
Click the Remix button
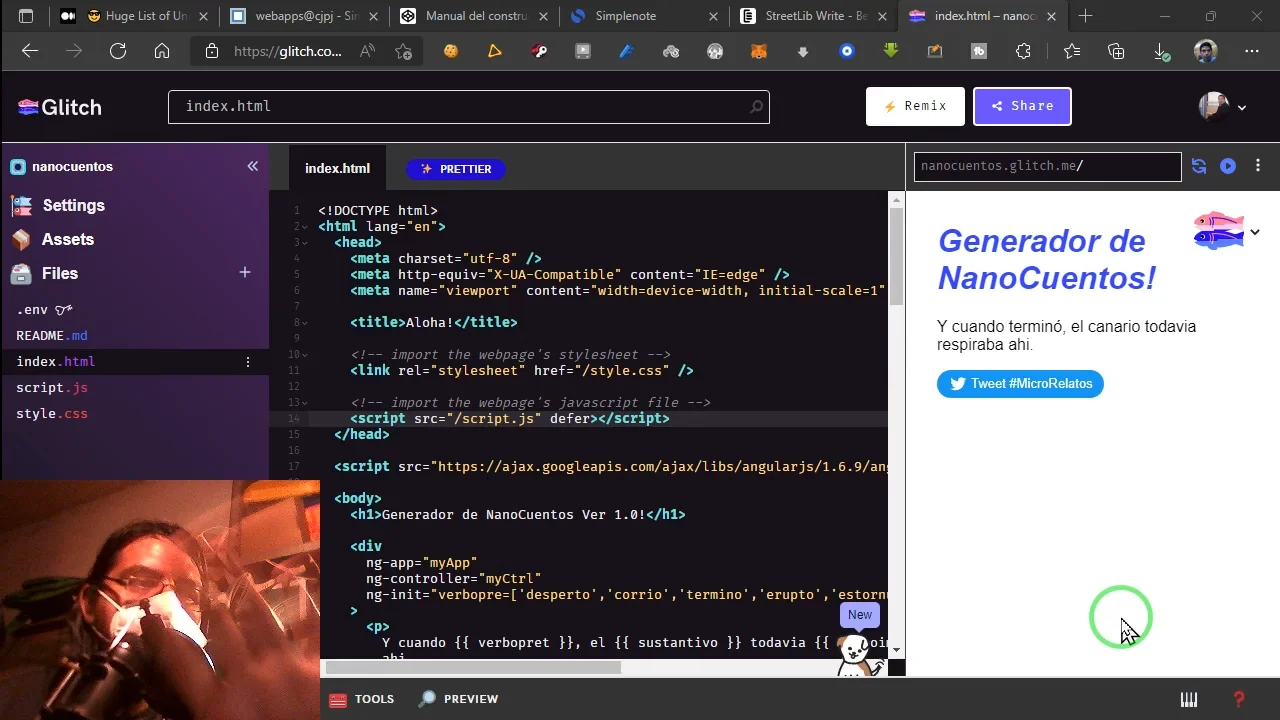(915, 106)
